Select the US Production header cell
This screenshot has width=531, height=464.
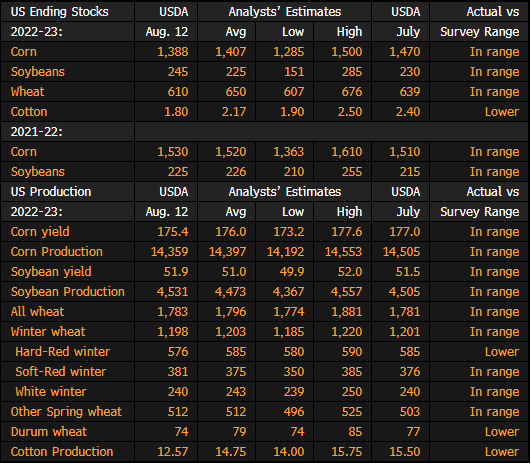coord(51,192)
